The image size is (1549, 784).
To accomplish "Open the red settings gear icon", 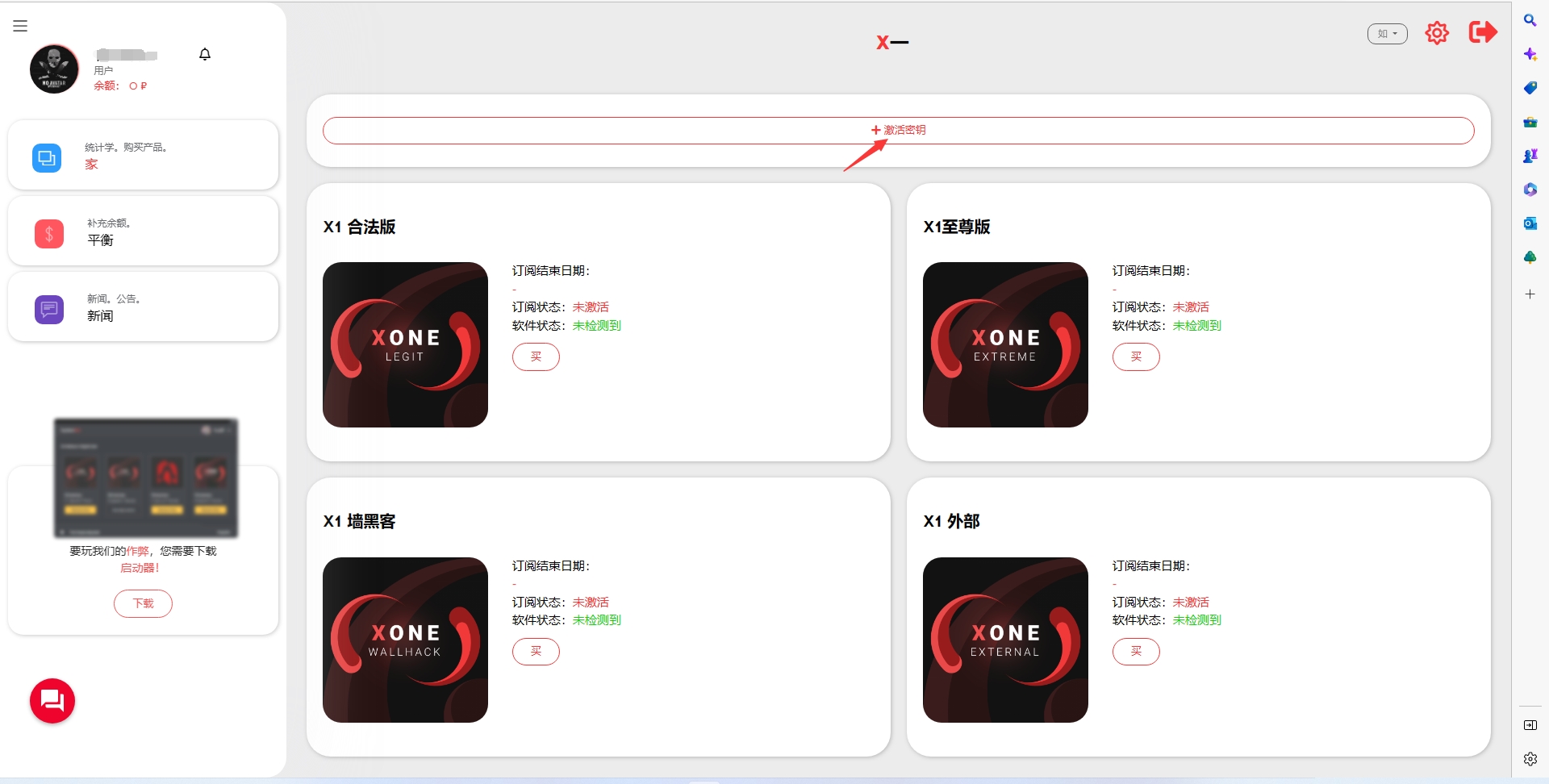I will [1436, 33].
